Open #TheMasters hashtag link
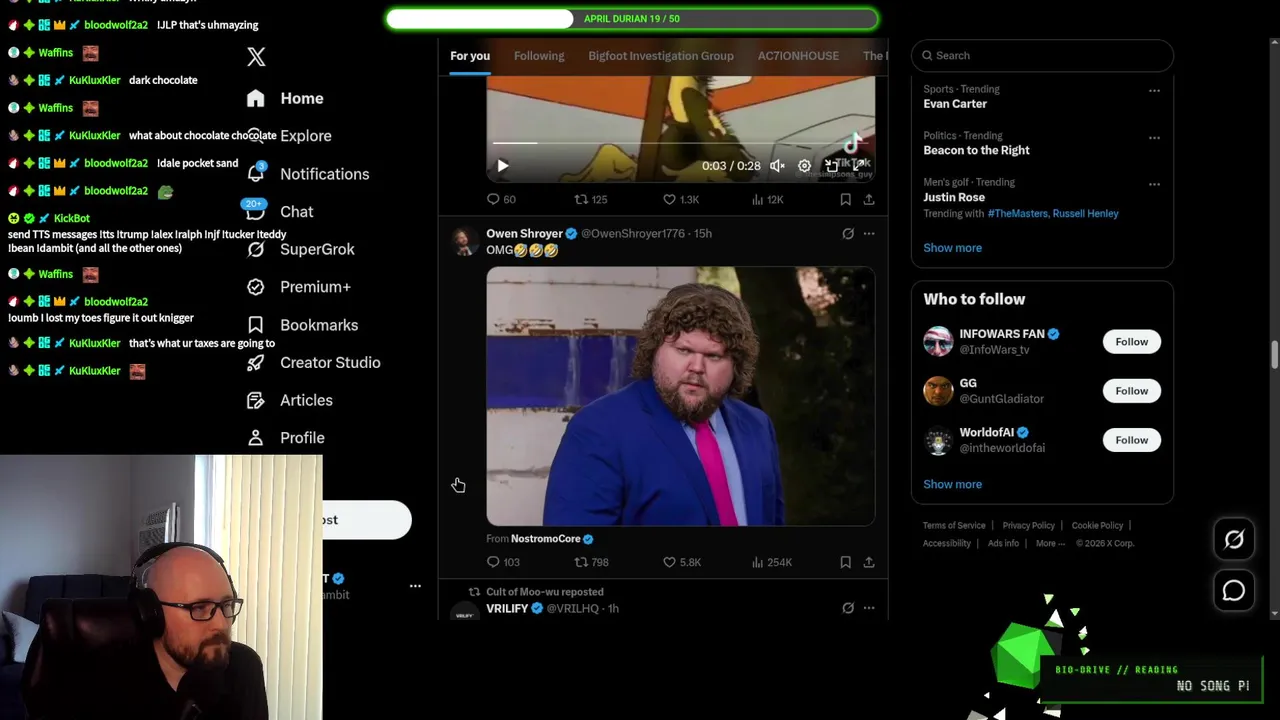The image size is (1280, 720). tap(1018, 213)
